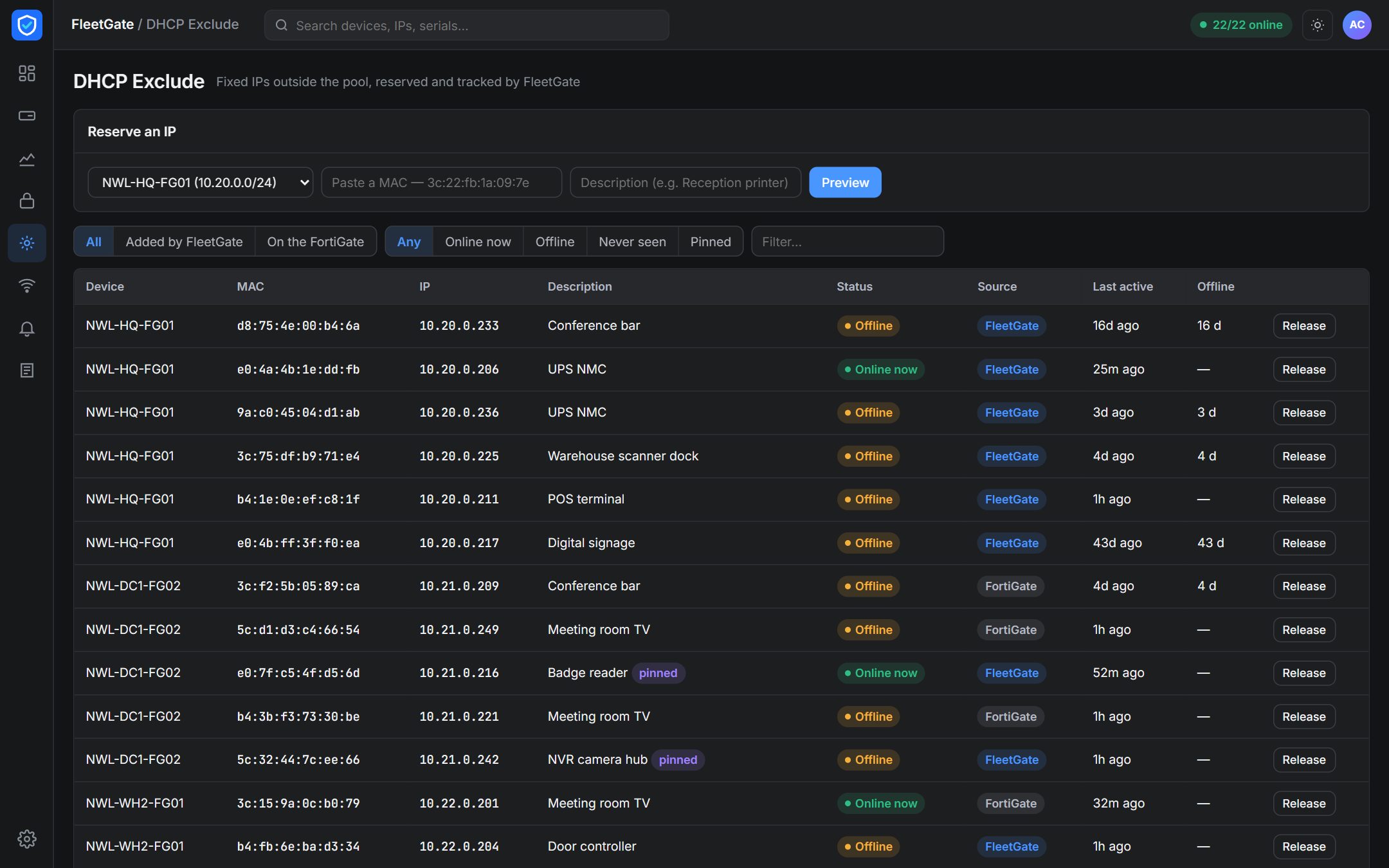Expand the NWL-HQ-FG01 device dropdown
Screen dimensions: 1389x868
pos(200,183)
